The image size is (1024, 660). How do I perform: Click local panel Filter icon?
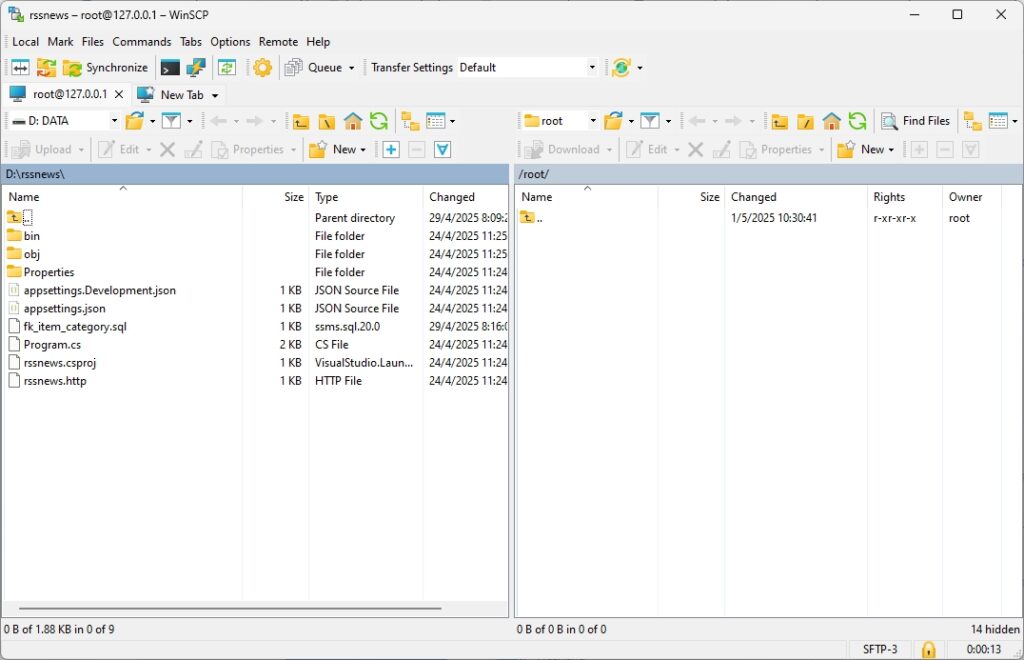pos(171,121)
